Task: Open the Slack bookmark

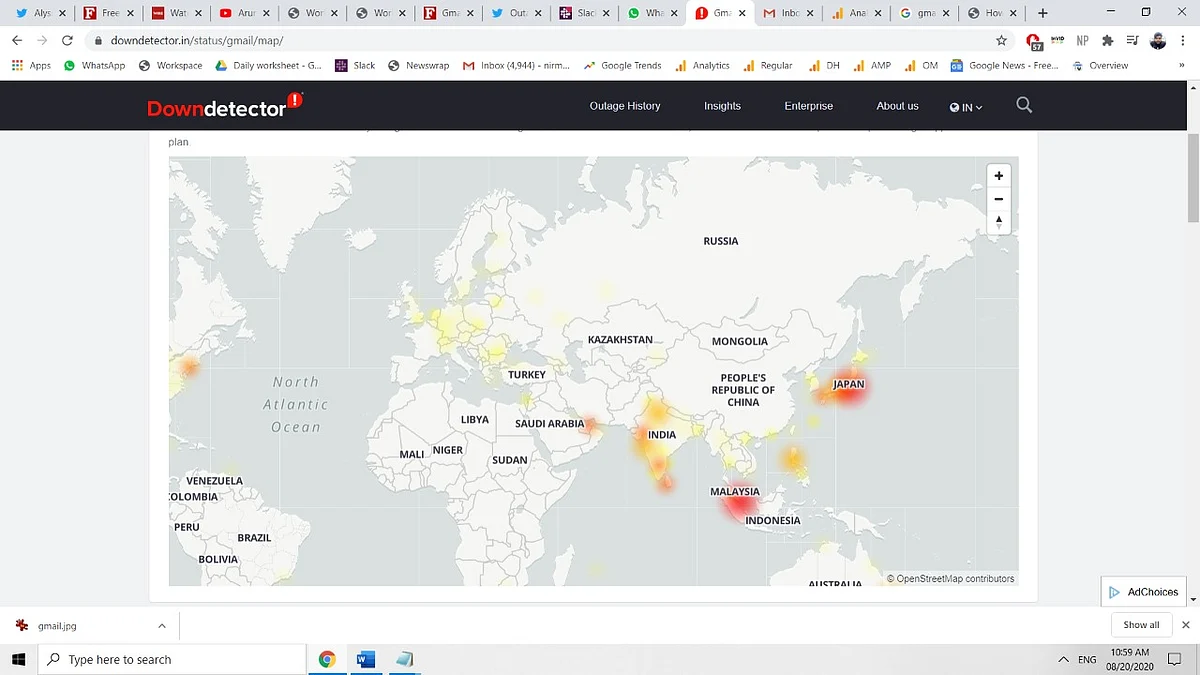Action: point(355,65)
